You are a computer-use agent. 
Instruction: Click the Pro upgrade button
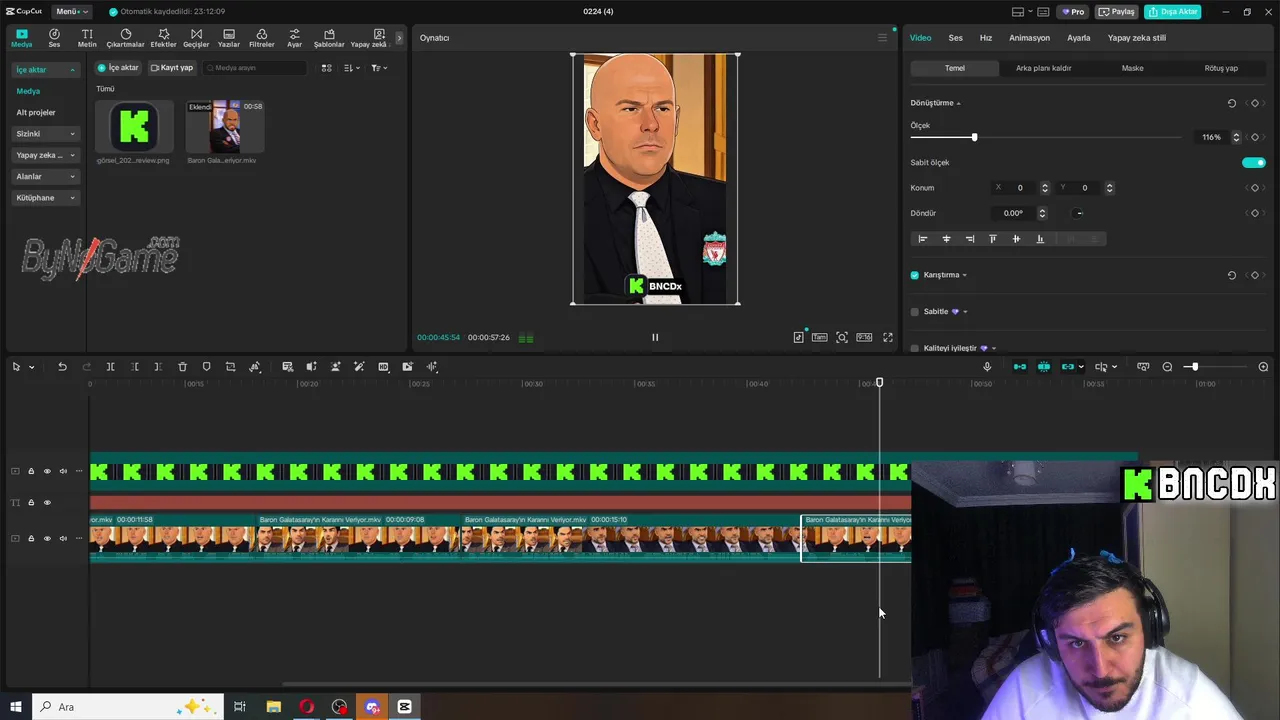pyautogui.click(x=1074, y=12)
